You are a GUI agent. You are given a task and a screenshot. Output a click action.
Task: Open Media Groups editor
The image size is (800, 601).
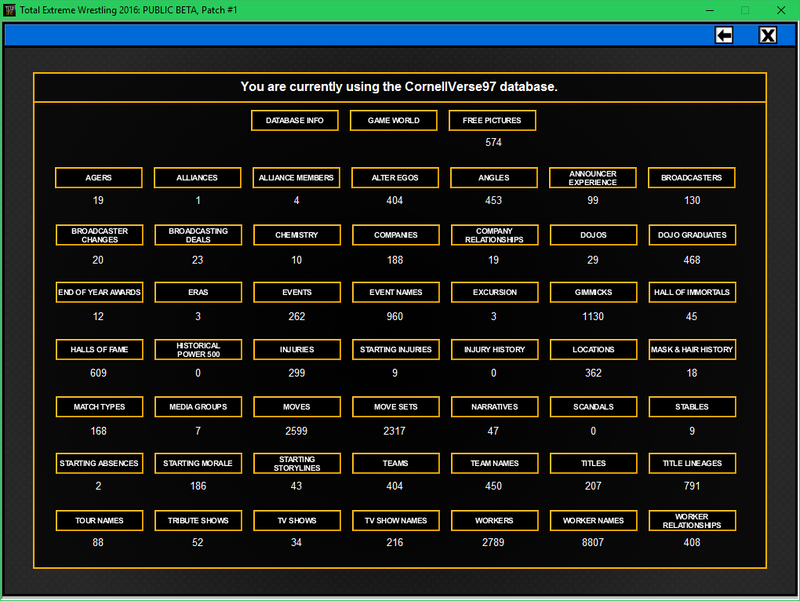pyautogui.click(x=198, y=407)
